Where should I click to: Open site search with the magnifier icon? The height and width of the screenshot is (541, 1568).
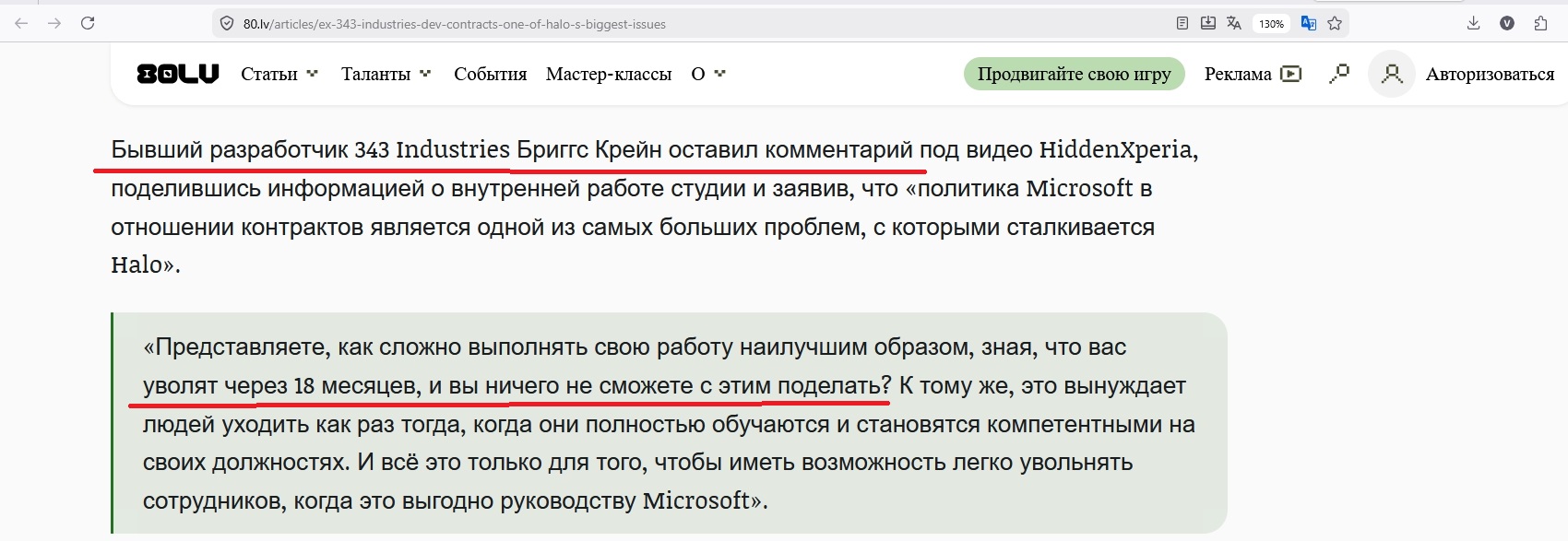[x=1339, y=74]
